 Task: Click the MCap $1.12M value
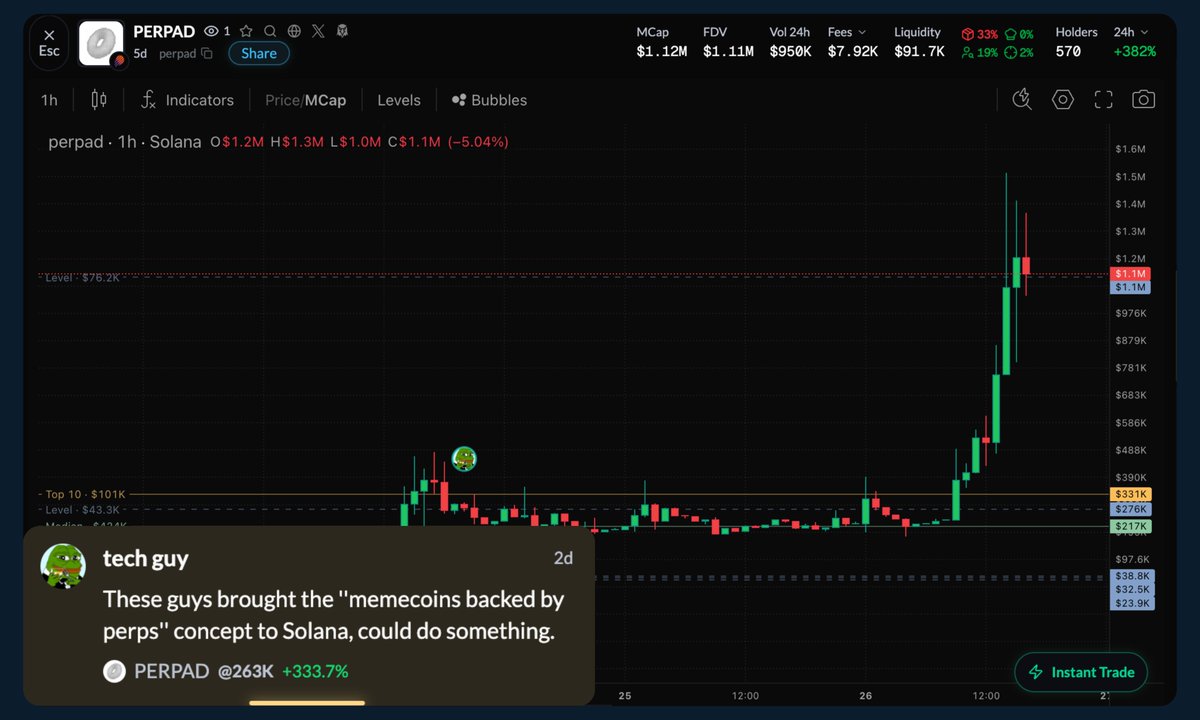[x=661, y=51]
